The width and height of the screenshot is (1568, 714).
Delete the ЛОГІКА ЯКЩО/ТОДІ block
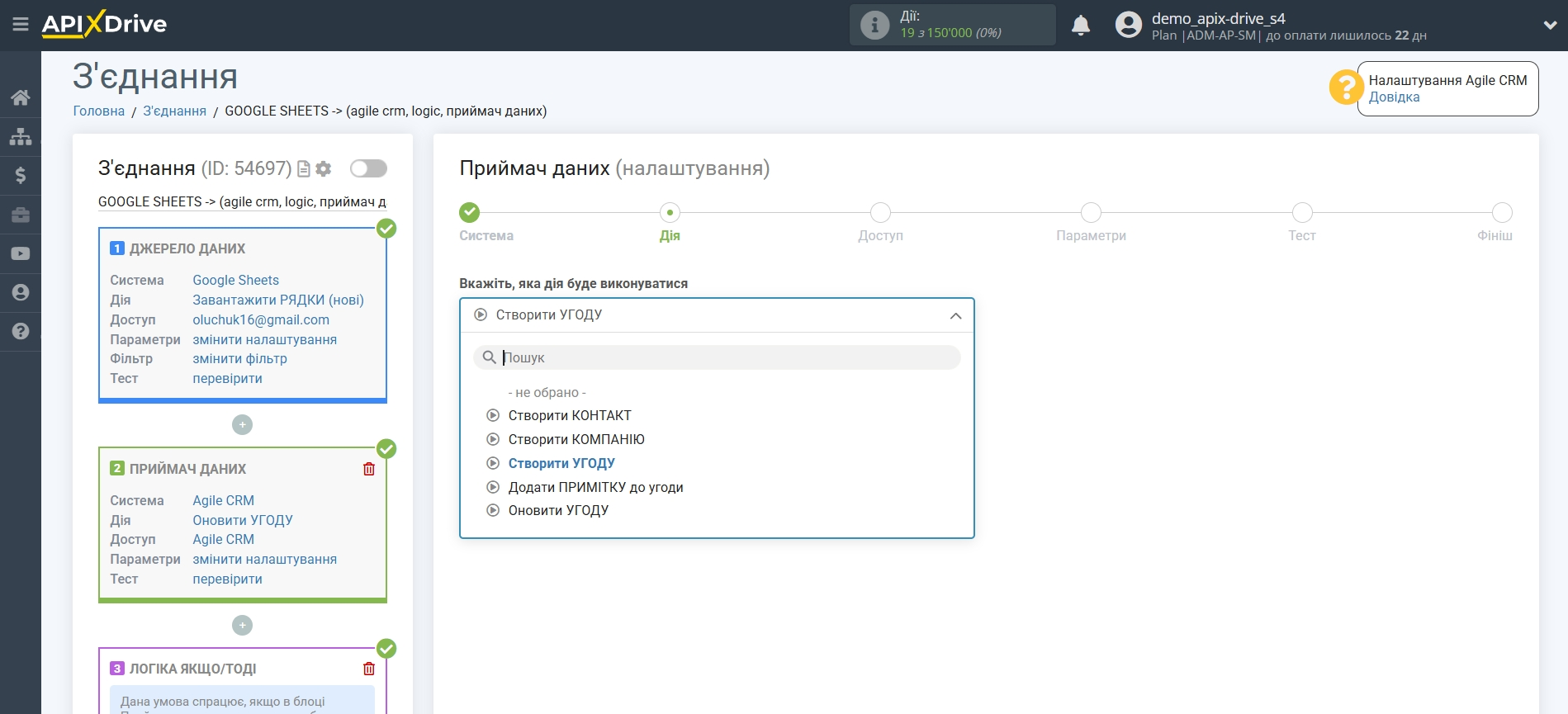369,669
